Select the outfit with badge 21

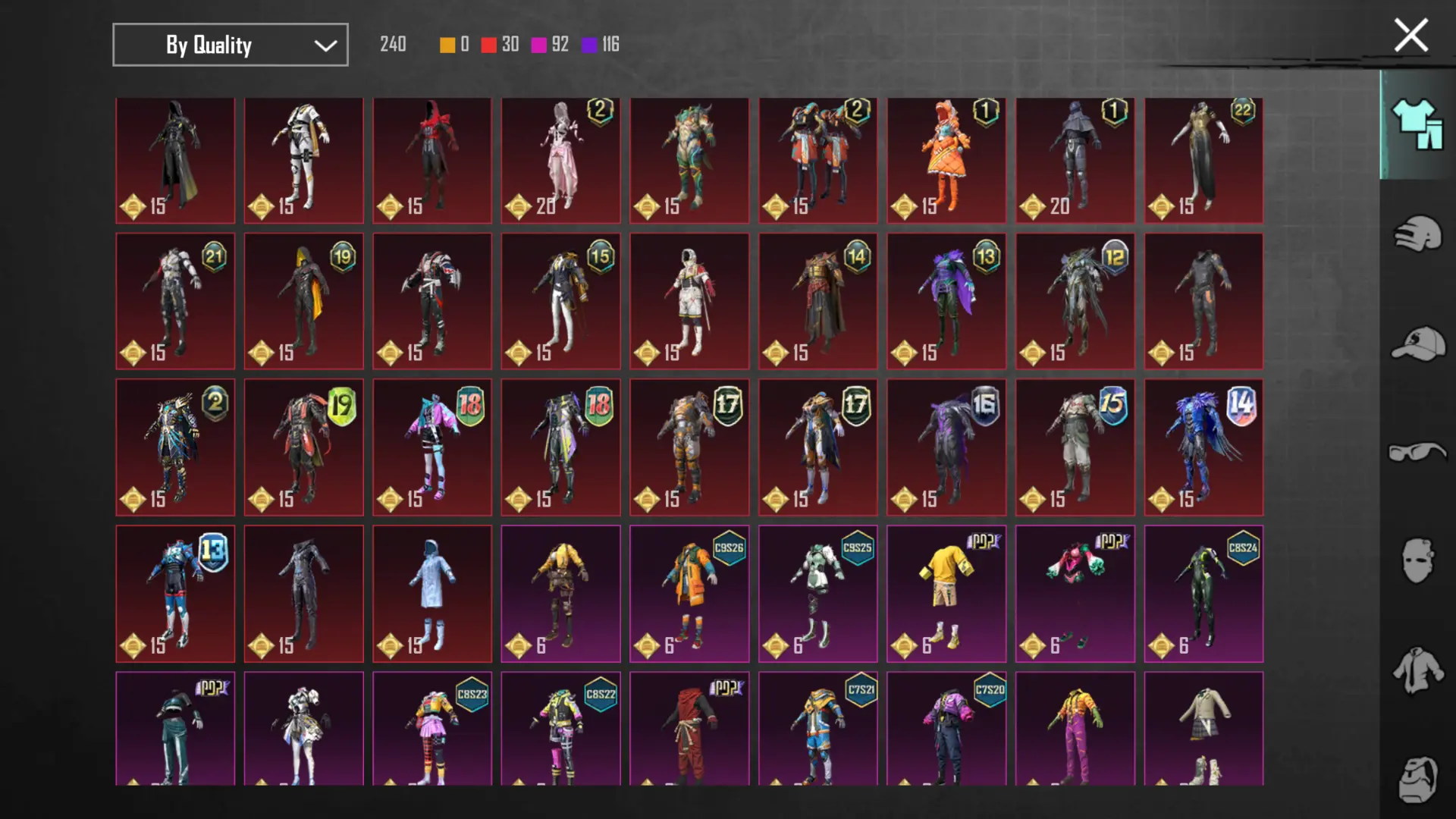point(175,301)
